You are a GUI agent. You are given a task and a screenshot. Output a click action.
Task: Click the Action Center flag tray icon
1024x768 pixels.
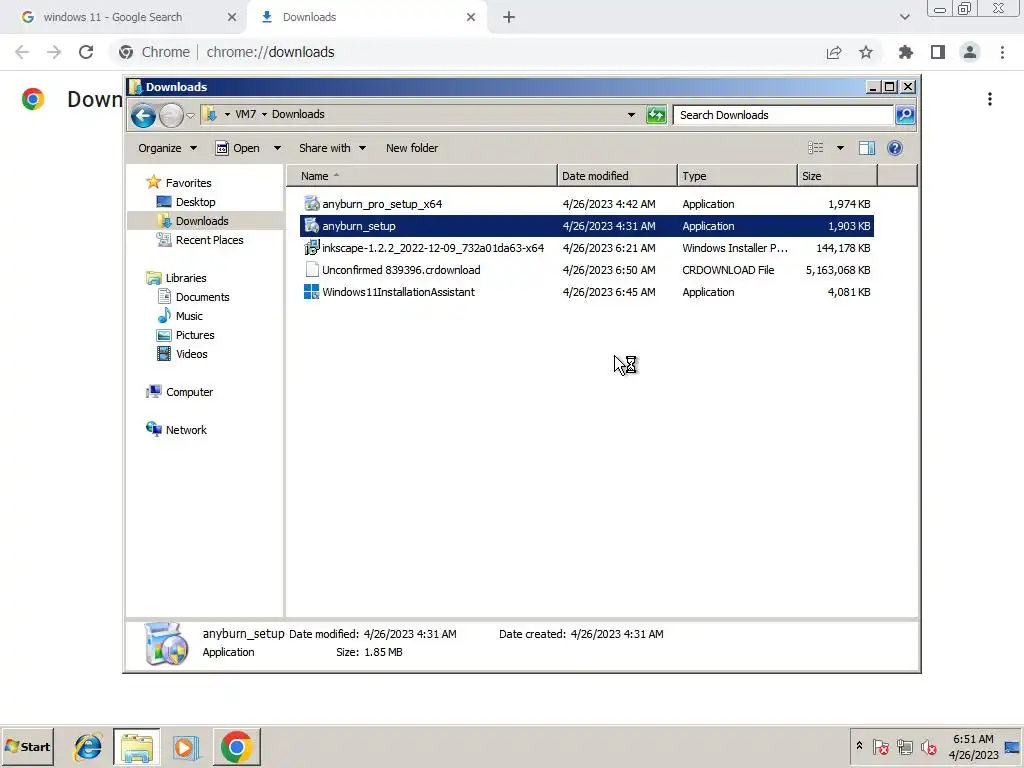[881, 746]
